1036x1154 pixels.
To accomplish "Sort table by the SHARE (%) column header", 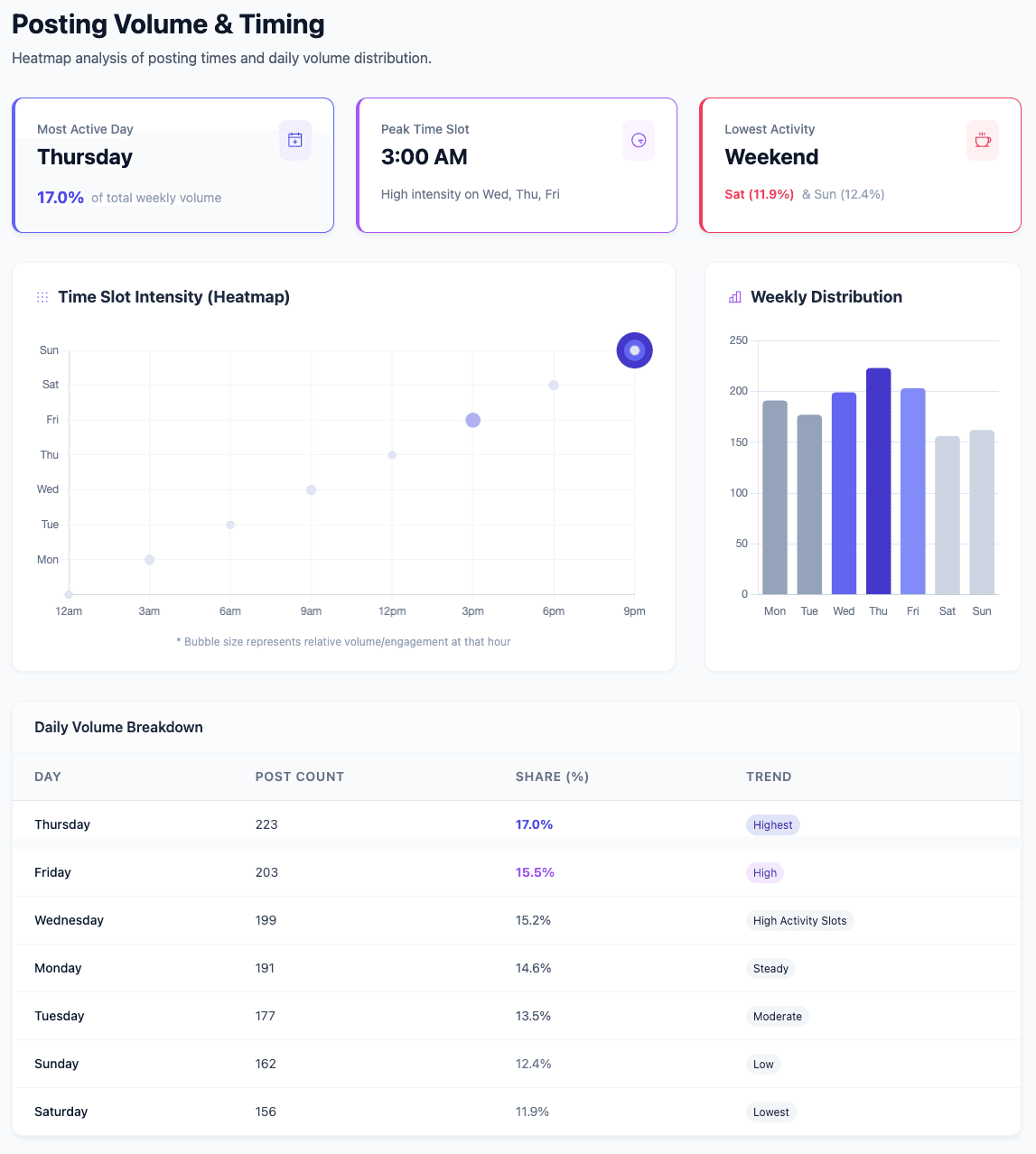I will (552, 777).
